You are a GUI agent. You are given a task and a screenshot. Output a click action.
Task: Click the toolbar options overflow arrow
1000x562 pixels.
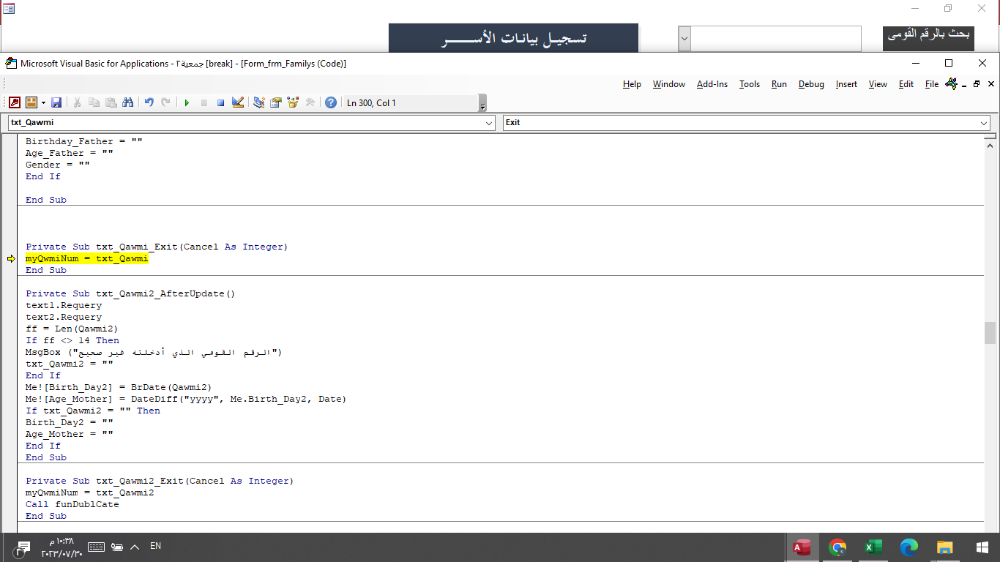pos(483,103)
